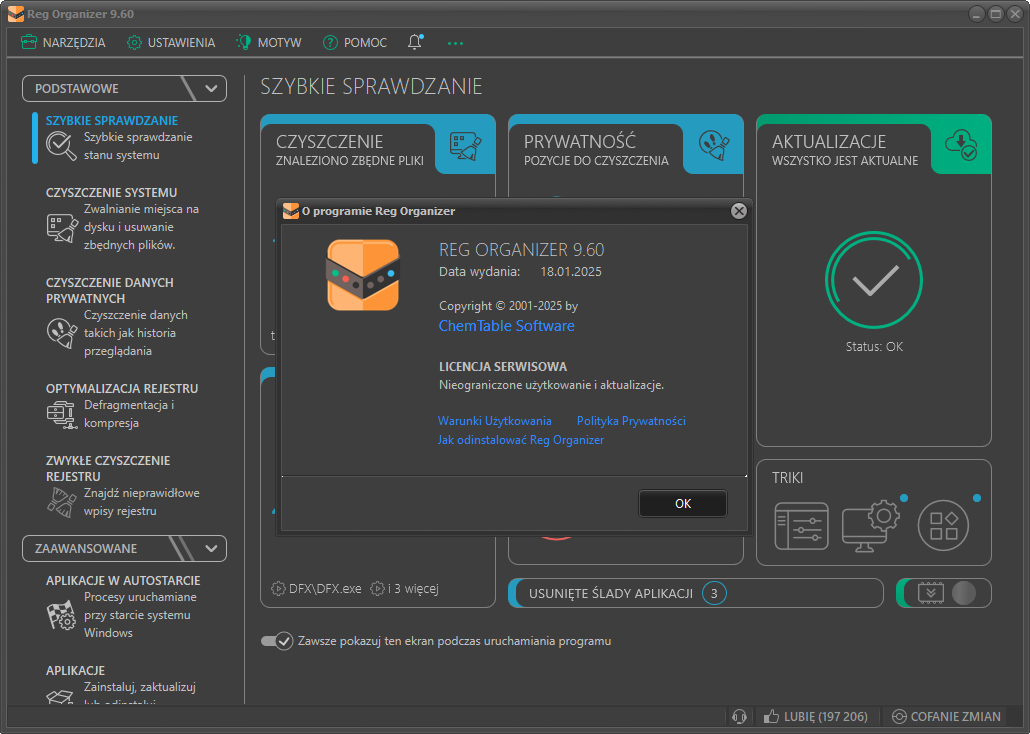Click the Reg Organizer title bar app icon
This screenshot has height=734, width=1030.
pos(16,14)
